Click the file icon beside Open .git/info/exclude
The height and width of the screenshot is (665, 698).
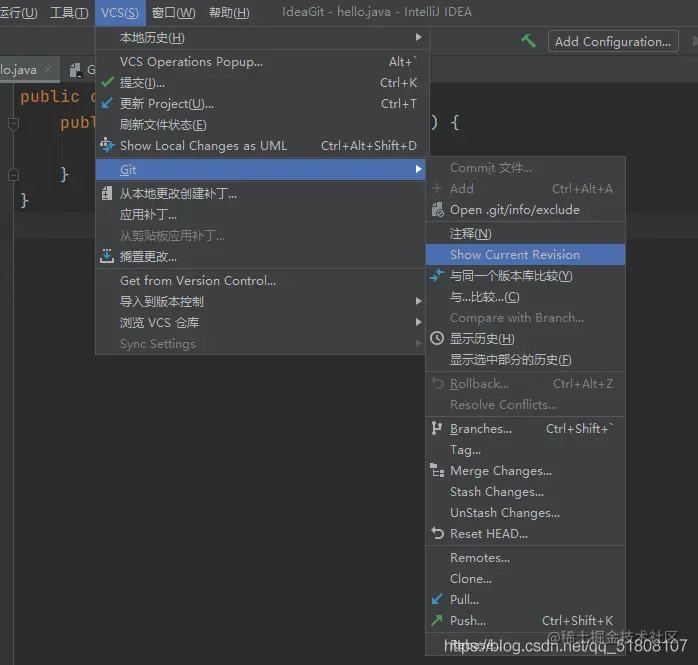[437, 210]
